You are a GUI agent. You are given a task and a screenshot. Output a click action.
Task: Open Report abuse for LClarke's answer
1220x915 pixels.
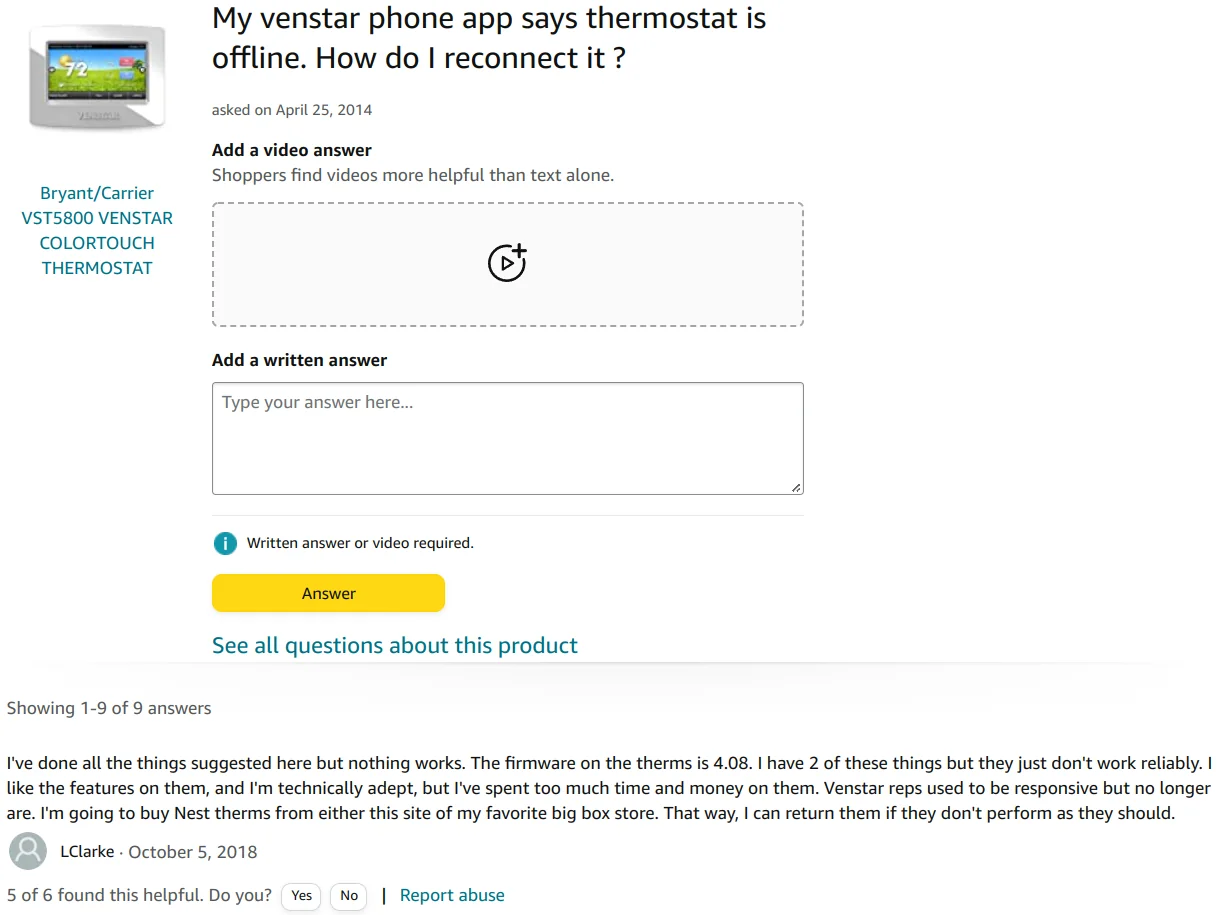452,895
